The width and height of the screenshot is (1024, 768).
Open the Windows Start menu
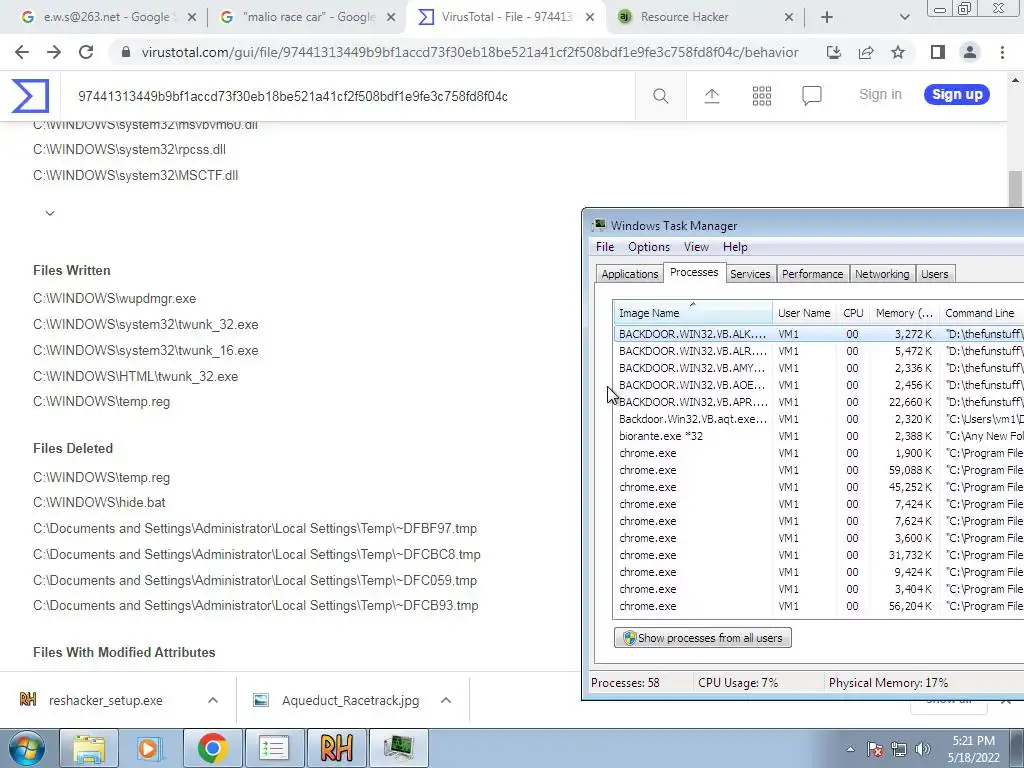pos(25,748)
